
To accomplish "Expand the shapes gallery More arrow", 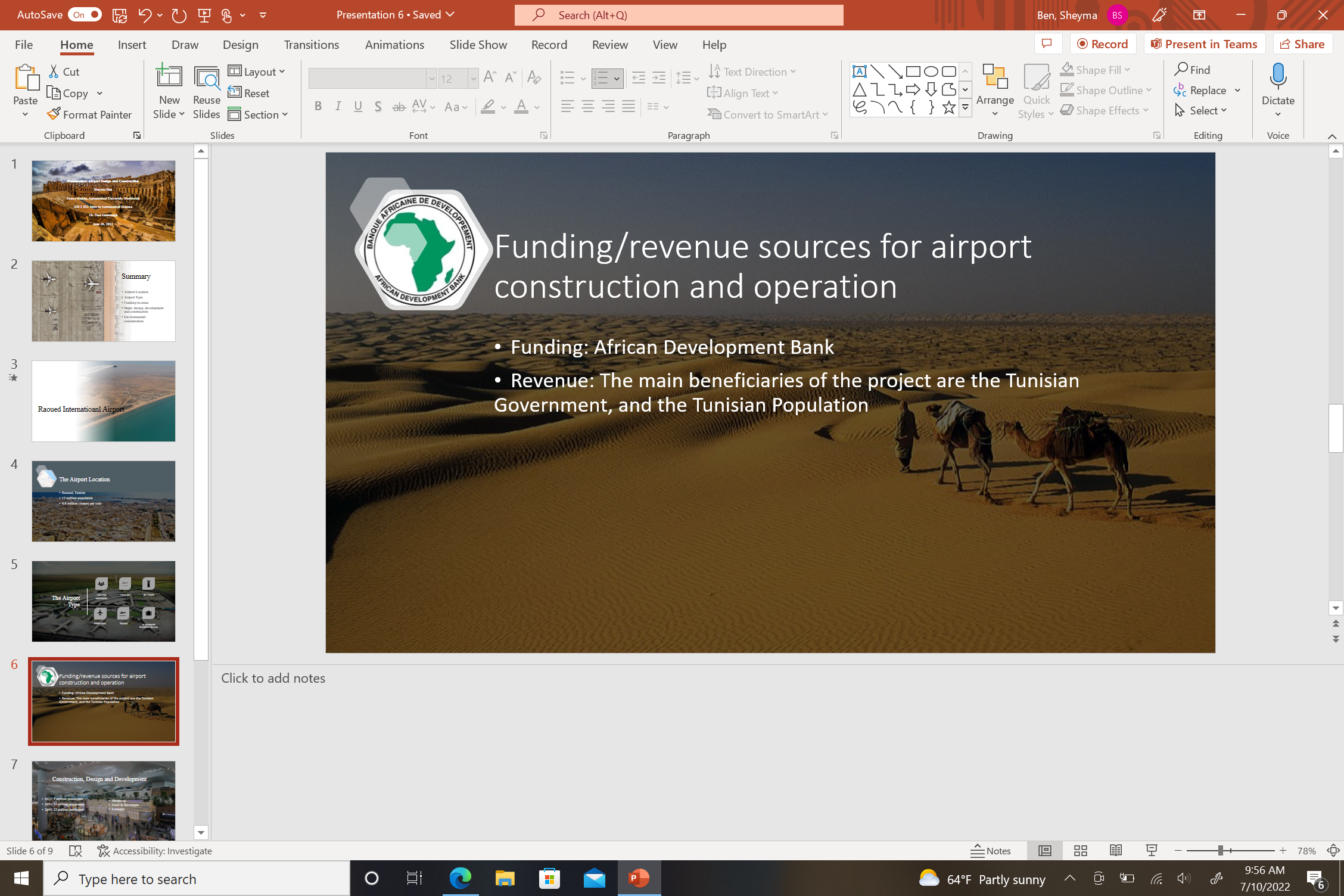I will coord(965,108).
